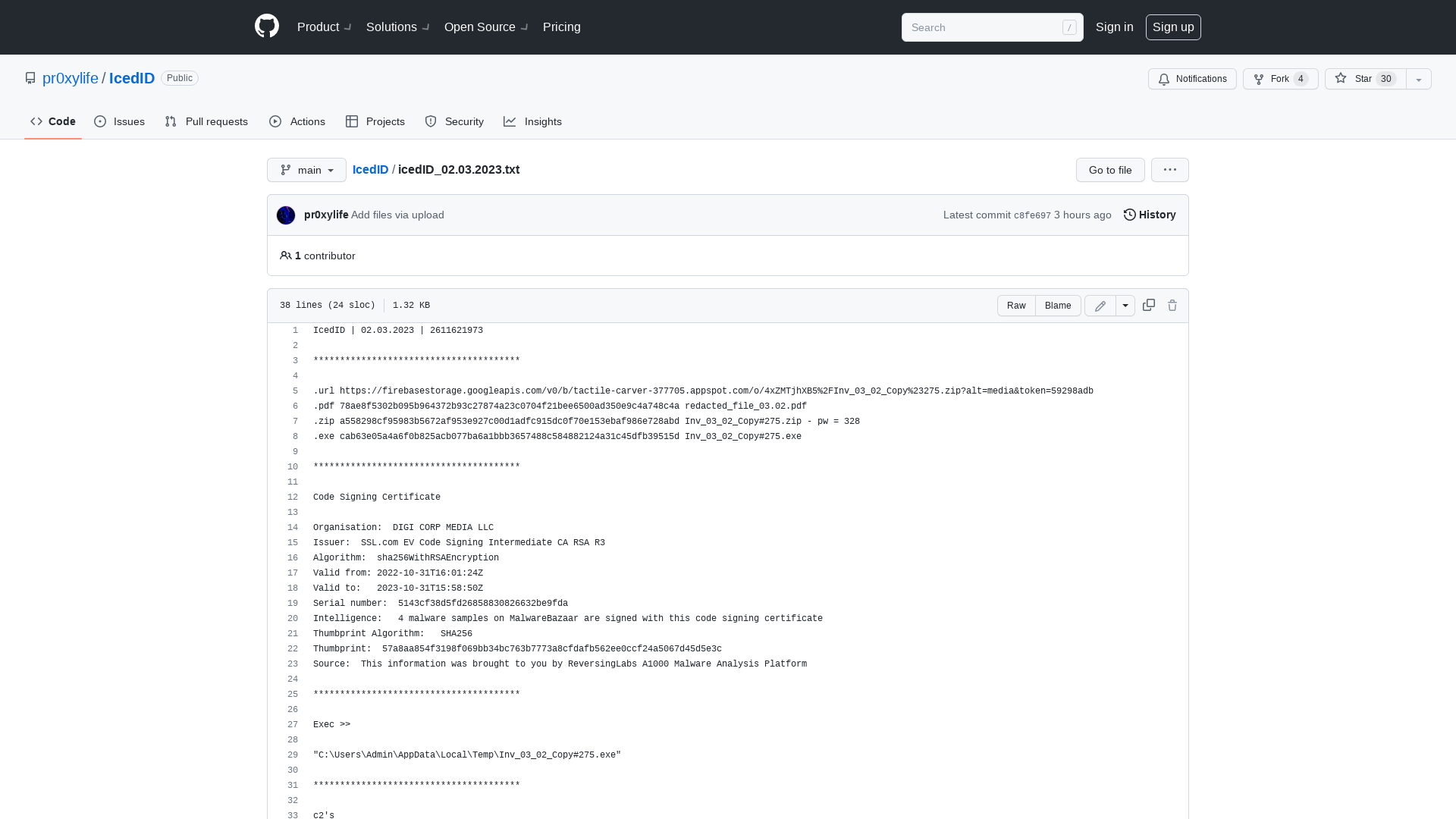Open the 'Add files via upload' commit message
Viewport: 1456px width, 819px height.
(397, 215)
